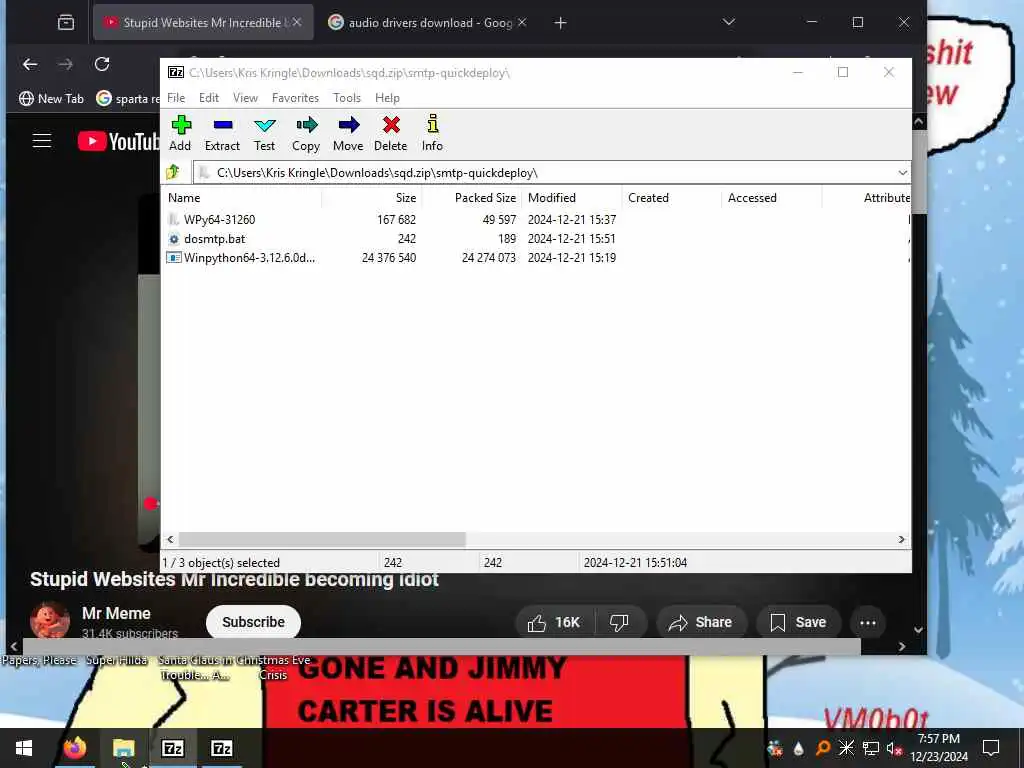Open the Tools menu in 7-Zip
Screen dimensions: 1024x768
[x=347, y=98]
